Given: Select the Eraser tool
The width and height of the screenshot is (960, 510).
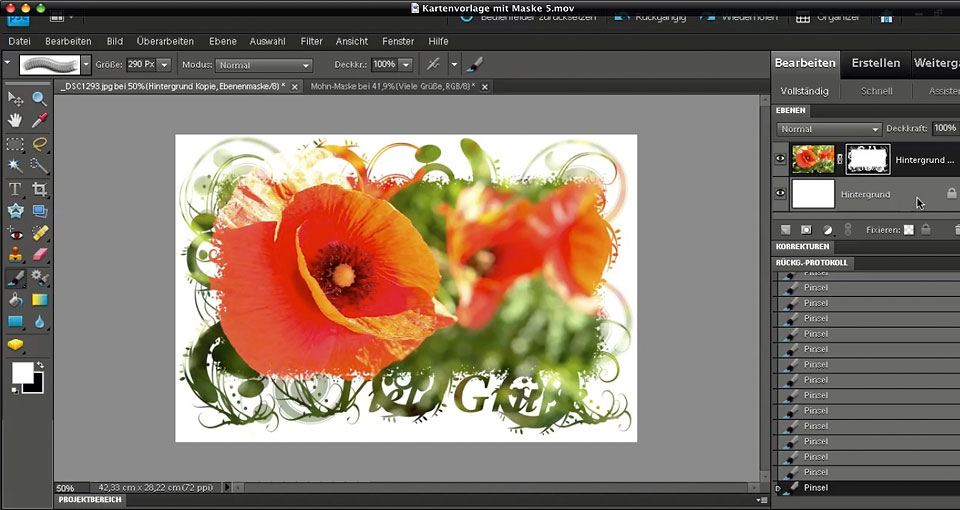Looking at the screenshot, I should click(x=40, y=254).
